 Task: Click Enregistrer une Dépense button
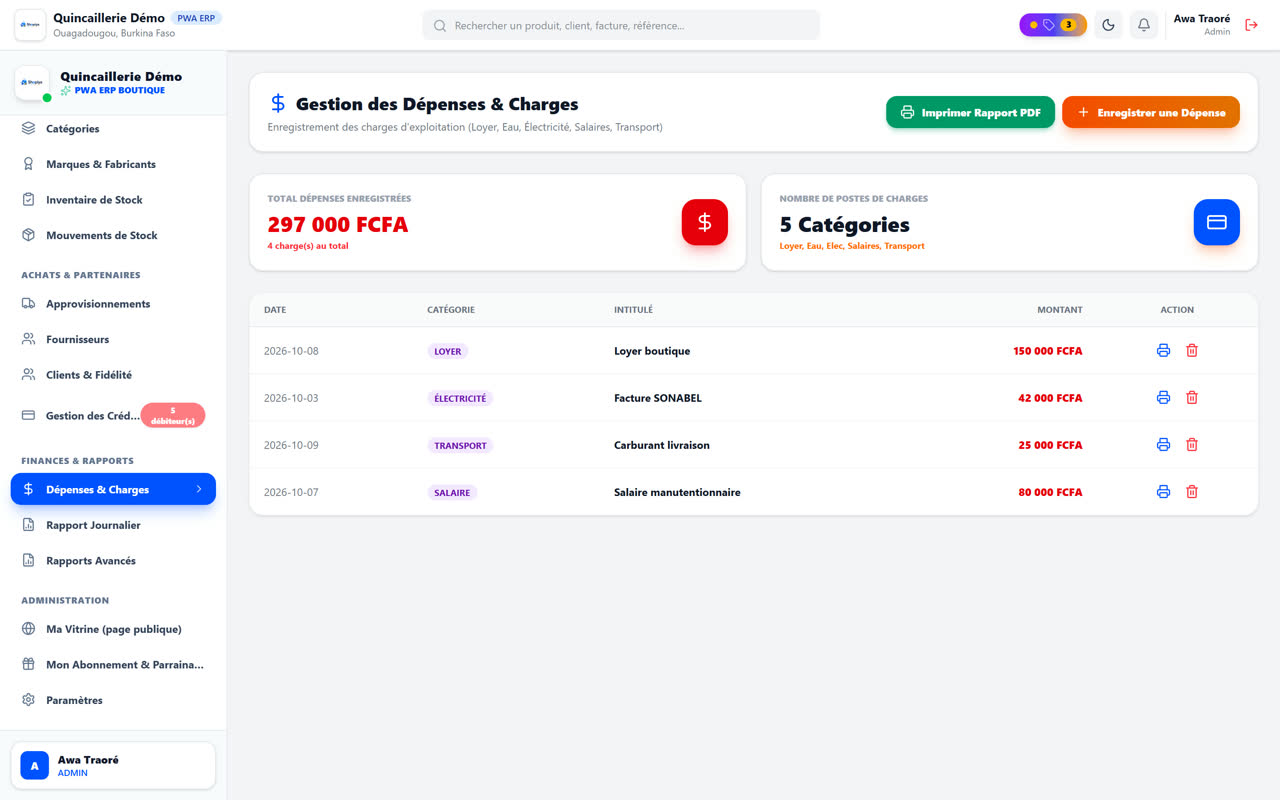1151,113
